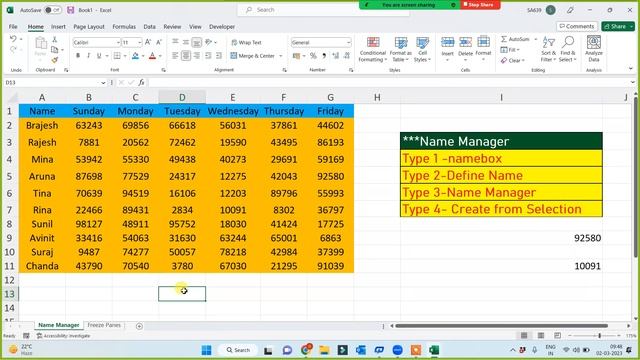Viewport: 640px width, 360px height.
Task: Expand AutoSum dropdown arrow
Action: click(x=536, y=39)
